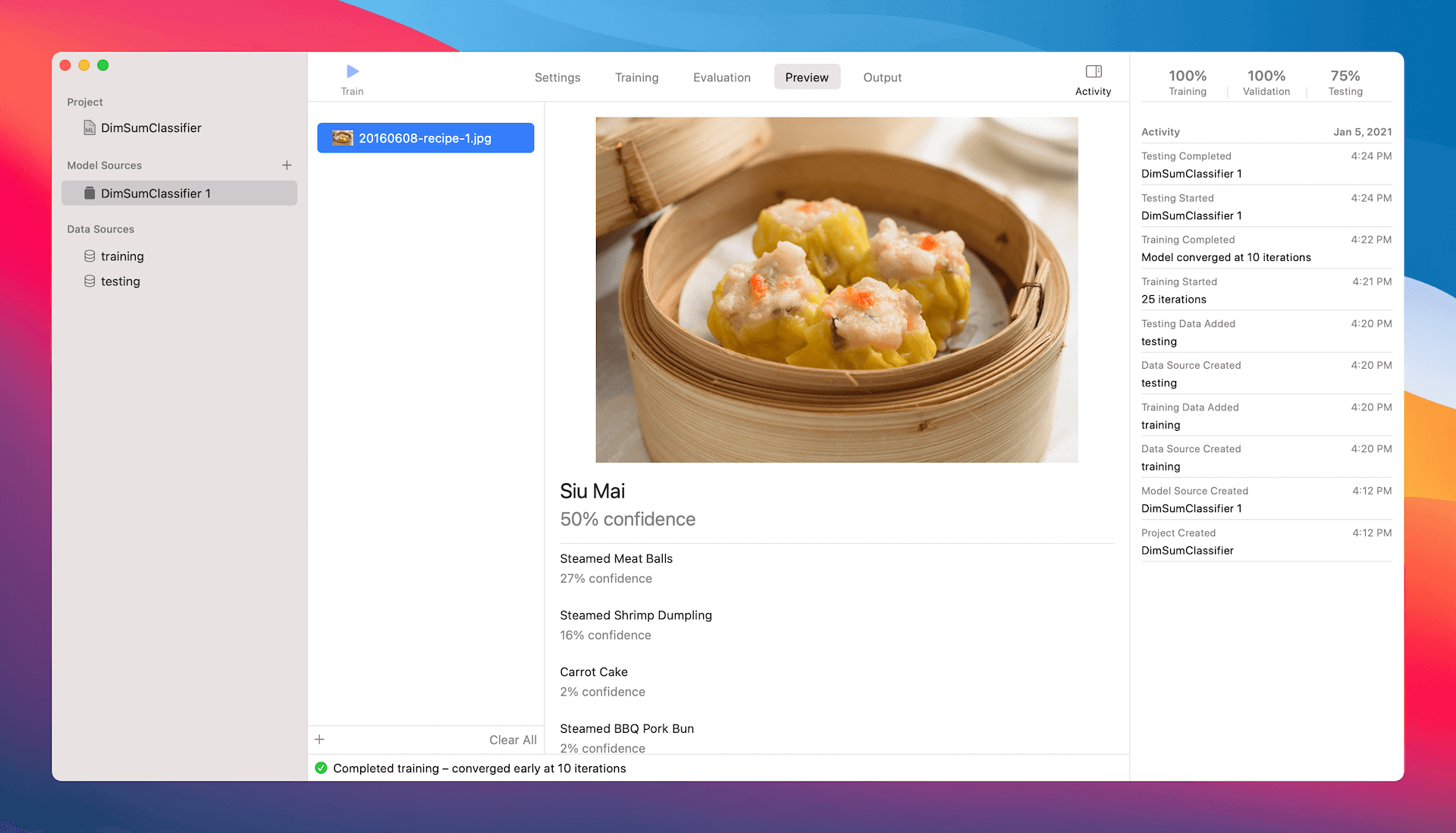Click the 100% Validation metric
1456x833 pixels.
pos(1266,82)
